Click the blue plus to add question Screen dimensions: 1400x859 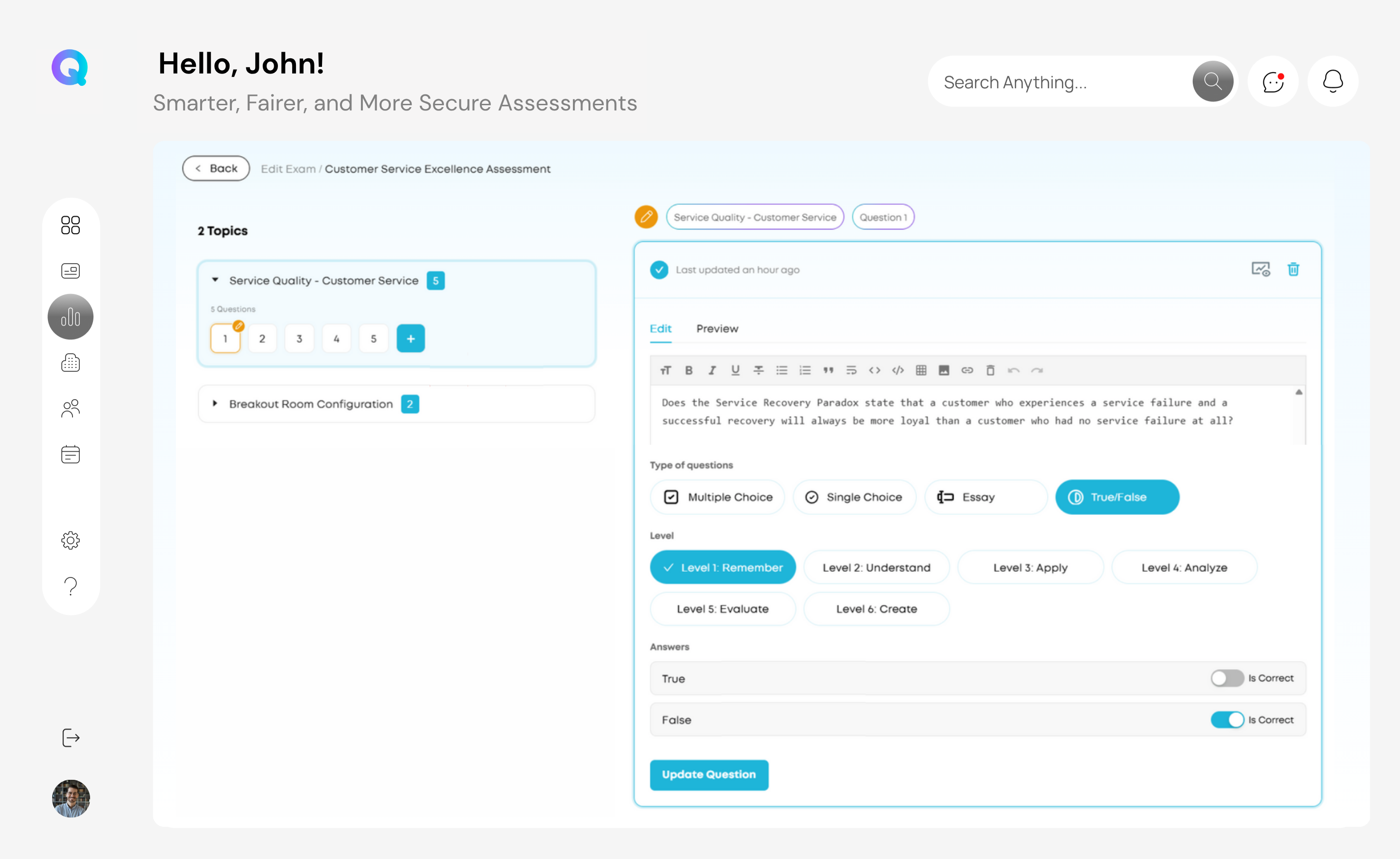410,338
